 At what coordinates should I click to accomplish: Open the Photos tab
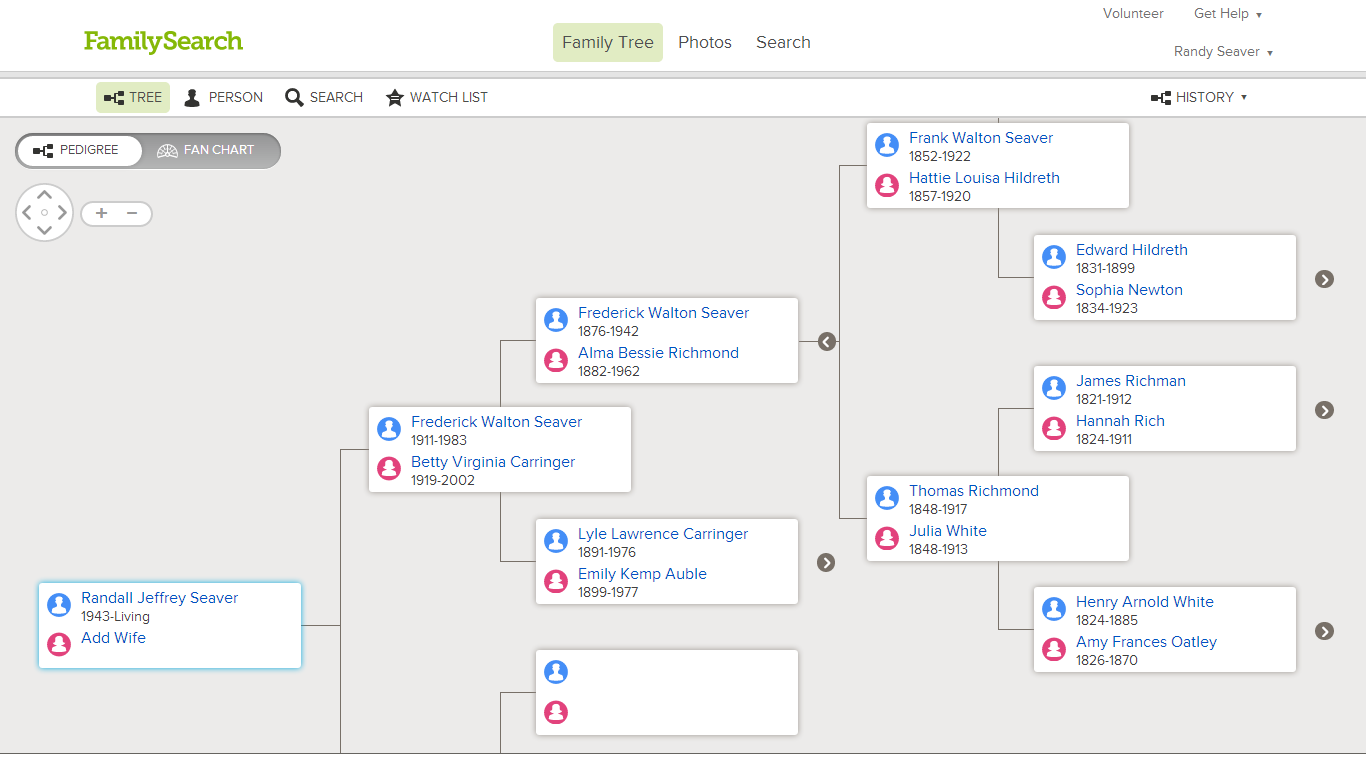[x=705, y=42]
